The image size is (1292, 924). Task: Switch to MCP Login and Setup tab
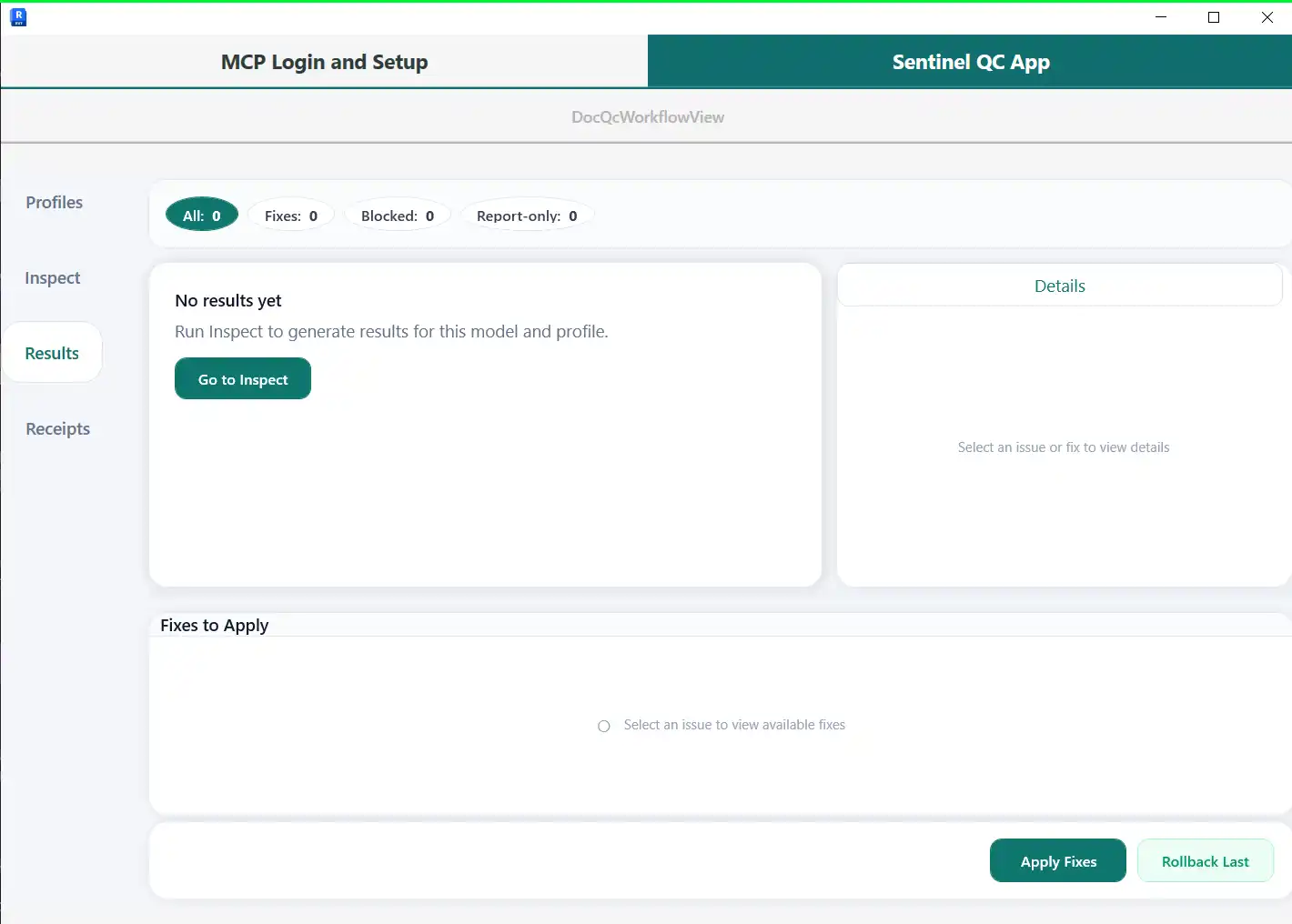coord(324,62)
